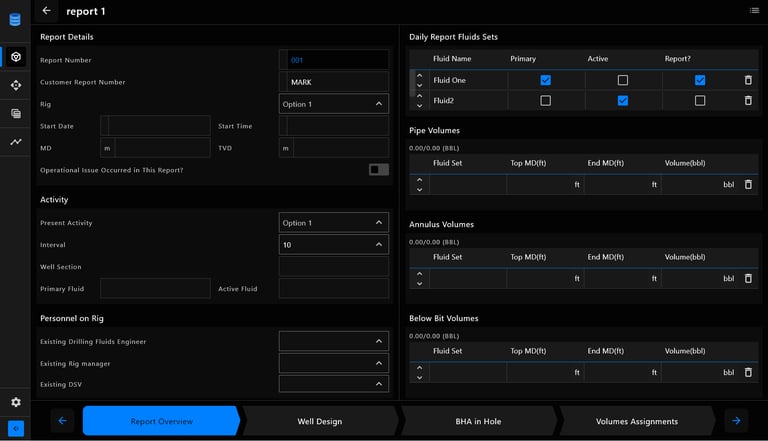
Task: Open Existing DSV dropdown
Action: [334, 384]
